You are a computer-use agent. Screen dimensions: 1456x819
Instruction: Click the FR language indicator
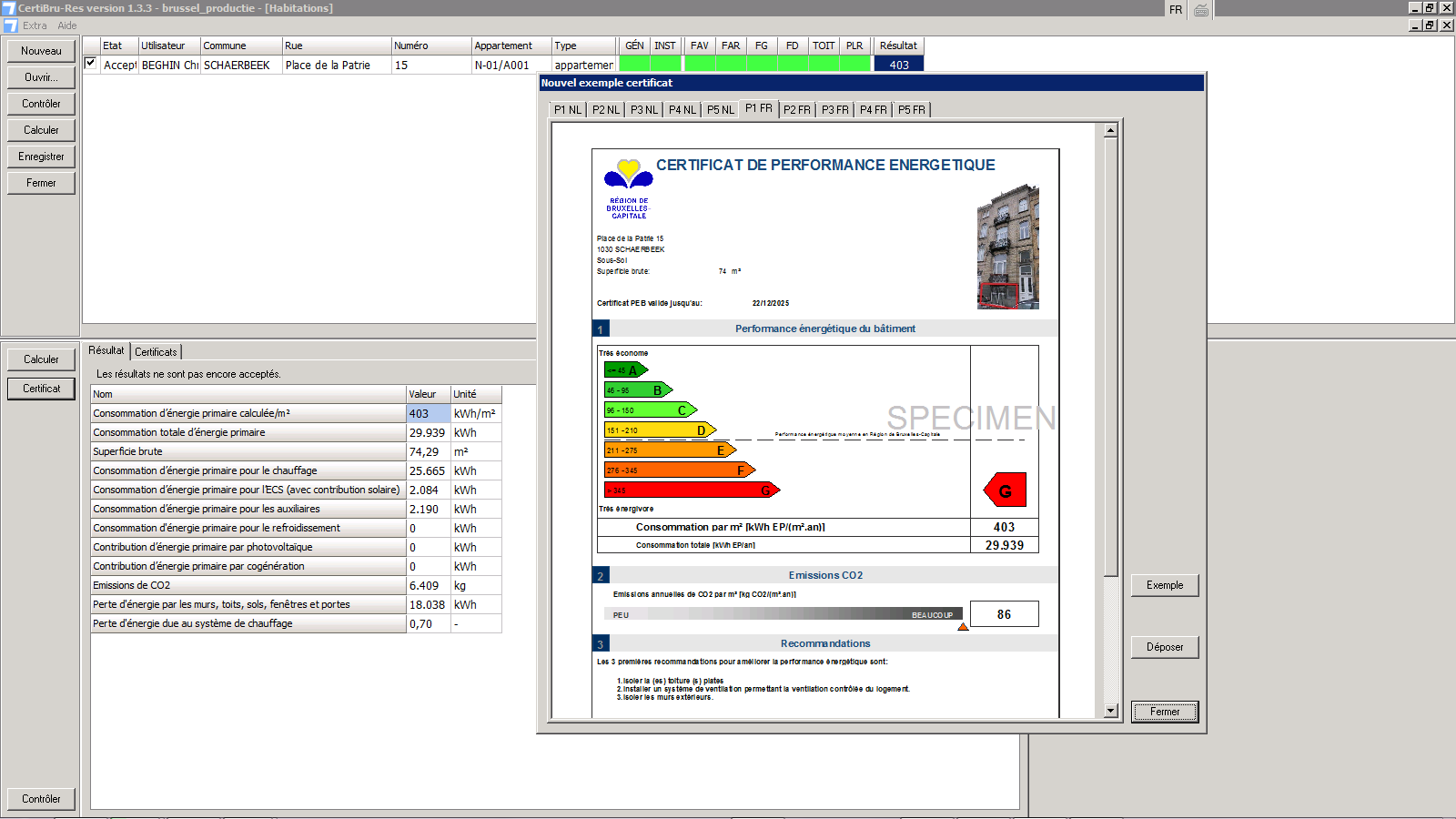(x=1176, y=10)
